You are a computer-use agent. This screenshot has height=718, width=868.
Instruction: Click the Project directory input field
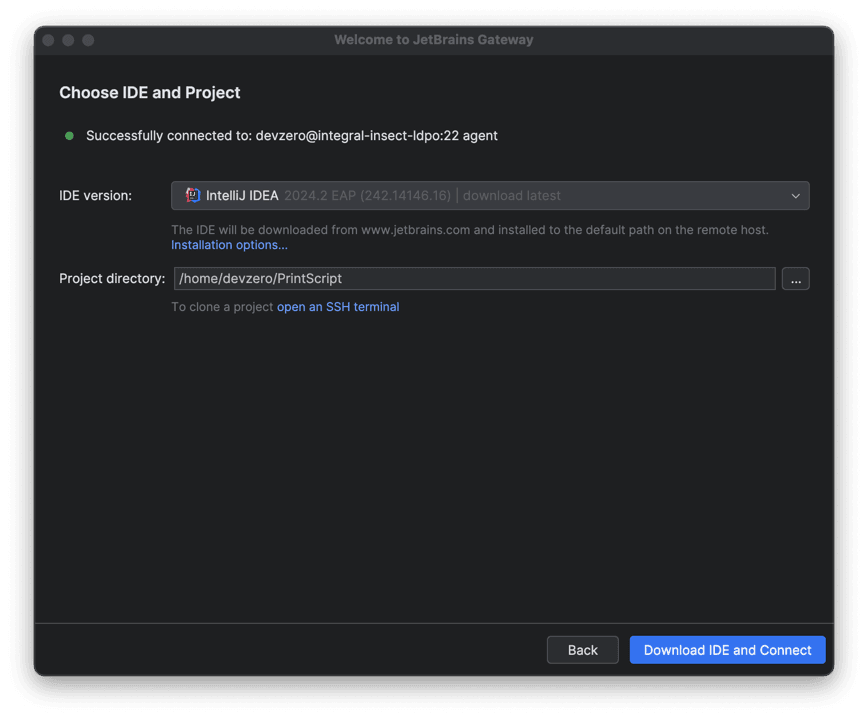pyautogui.click(x=474, y=278)
